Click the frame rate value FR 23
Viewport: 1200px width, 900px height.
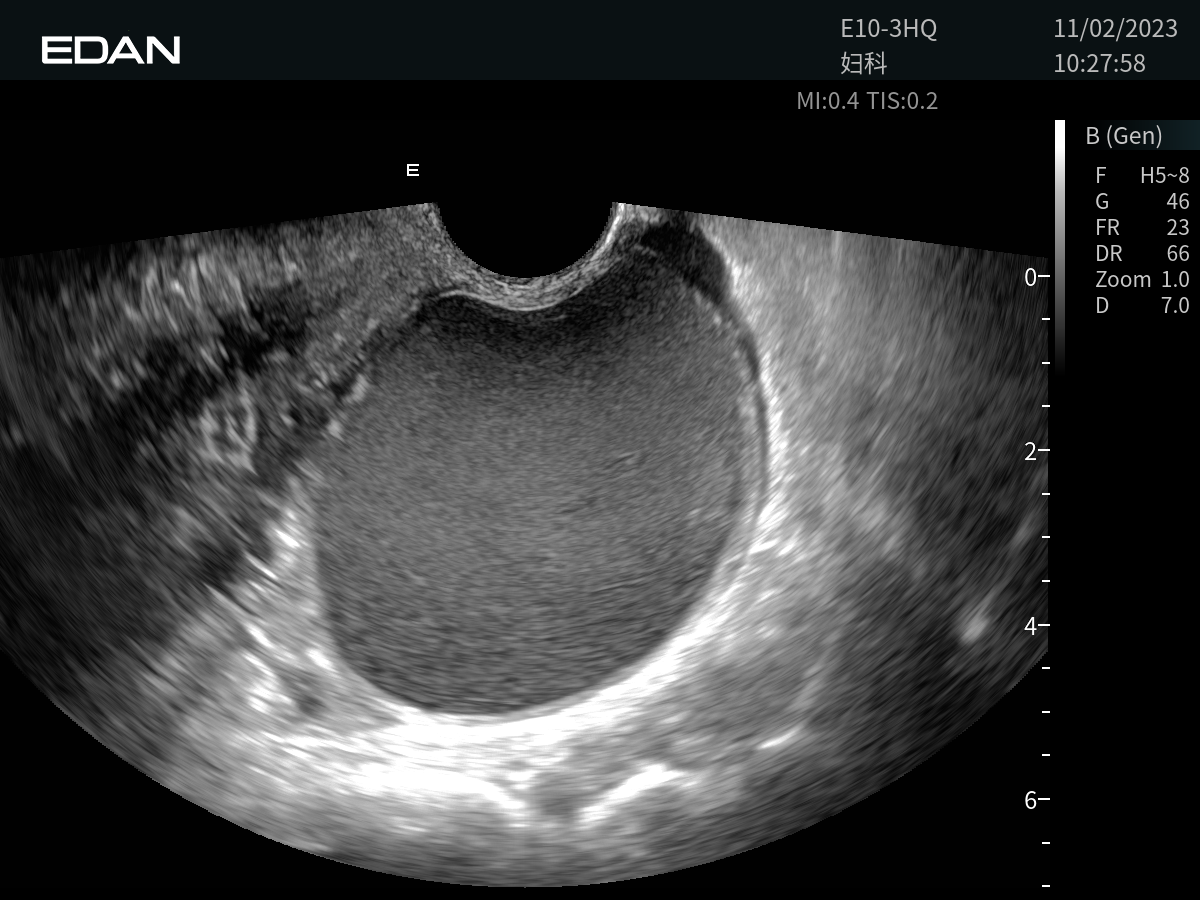pyautogui.click(x=1142, y=228)
